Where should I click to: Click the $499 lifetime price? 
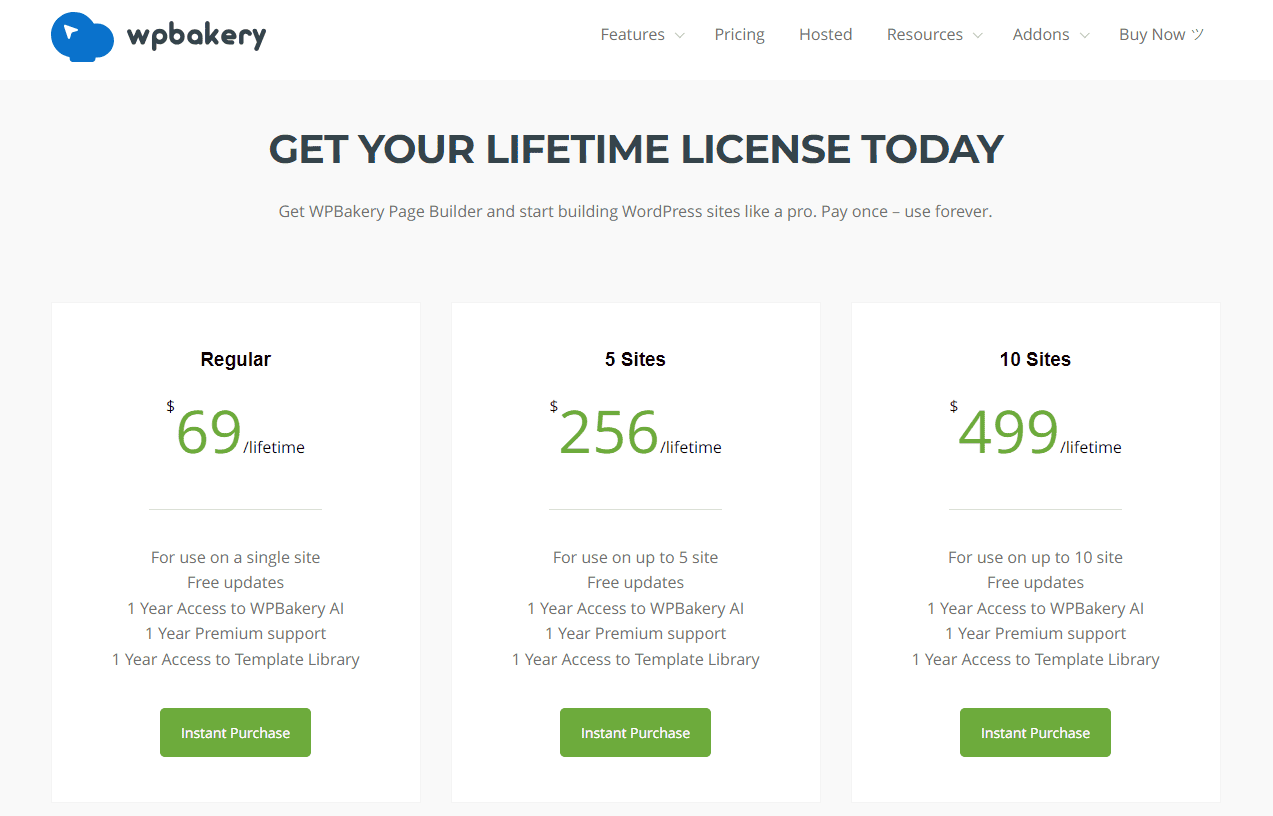tap(1008, 433)
